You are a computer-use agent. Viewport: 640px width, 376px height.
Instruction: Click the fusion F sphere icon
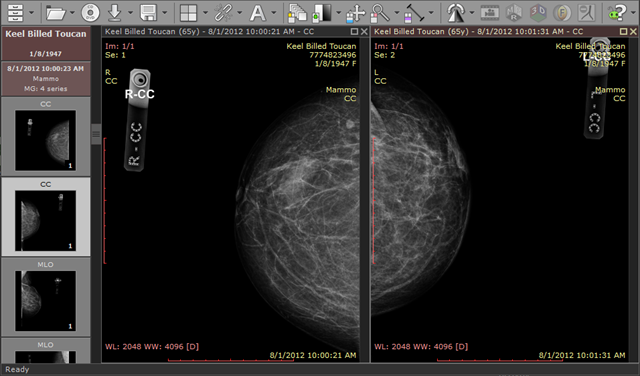pyautogui.click(x=562, y=13)
